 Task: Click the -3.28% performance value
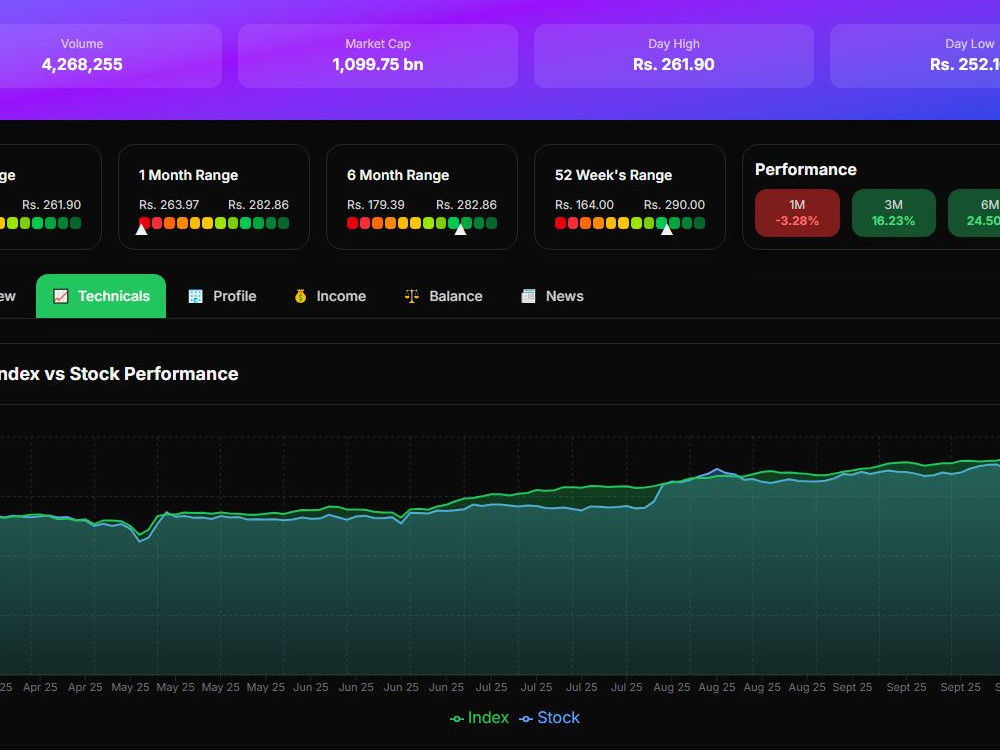tap(797, 221)
